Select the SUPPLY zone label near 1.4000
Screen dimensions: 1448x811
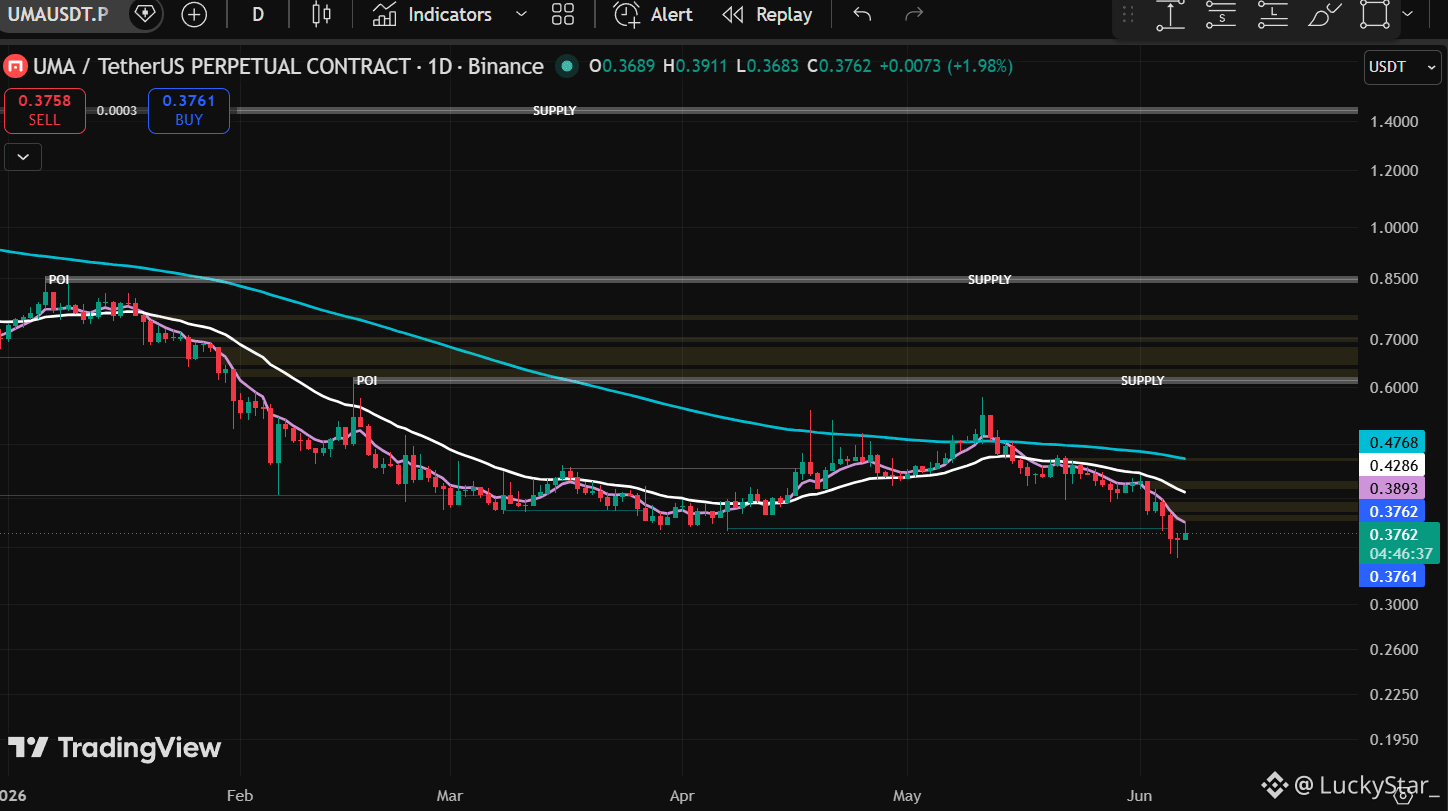tap(555, 111)
